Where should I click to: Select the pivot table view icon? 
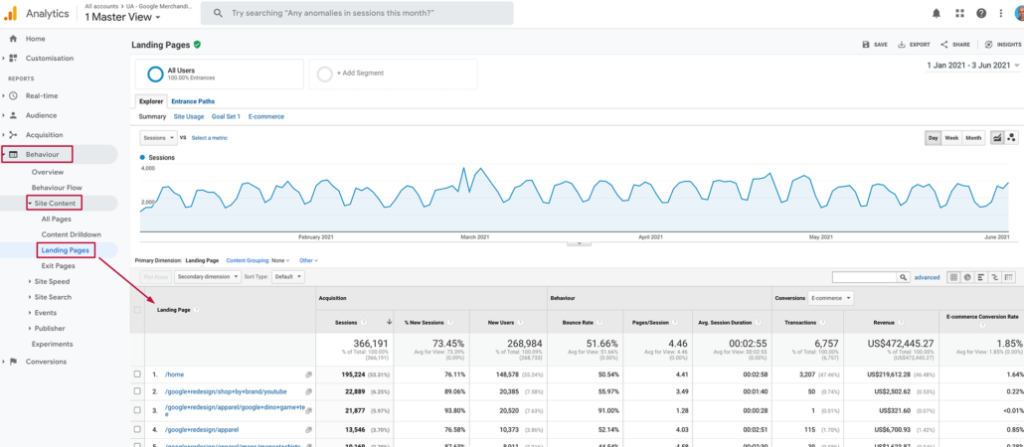tap(1011, 276)
